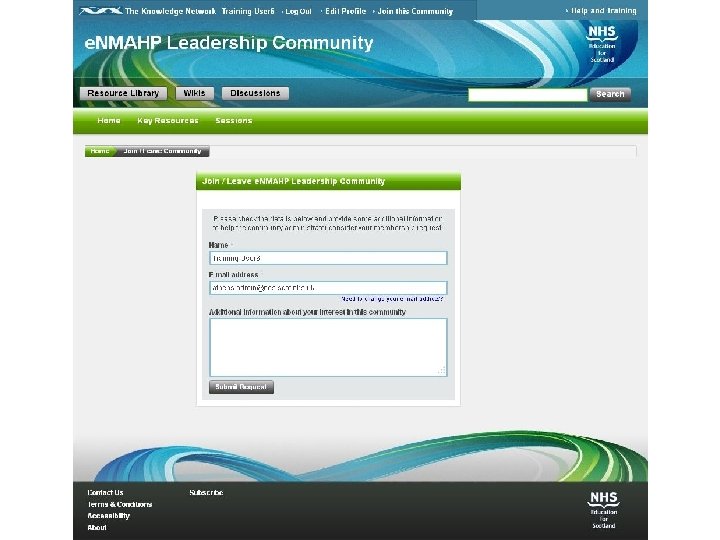The width and height of the screenshot is (720, 540).
Task: Follow the change e-mail address link
Action: 393,299
